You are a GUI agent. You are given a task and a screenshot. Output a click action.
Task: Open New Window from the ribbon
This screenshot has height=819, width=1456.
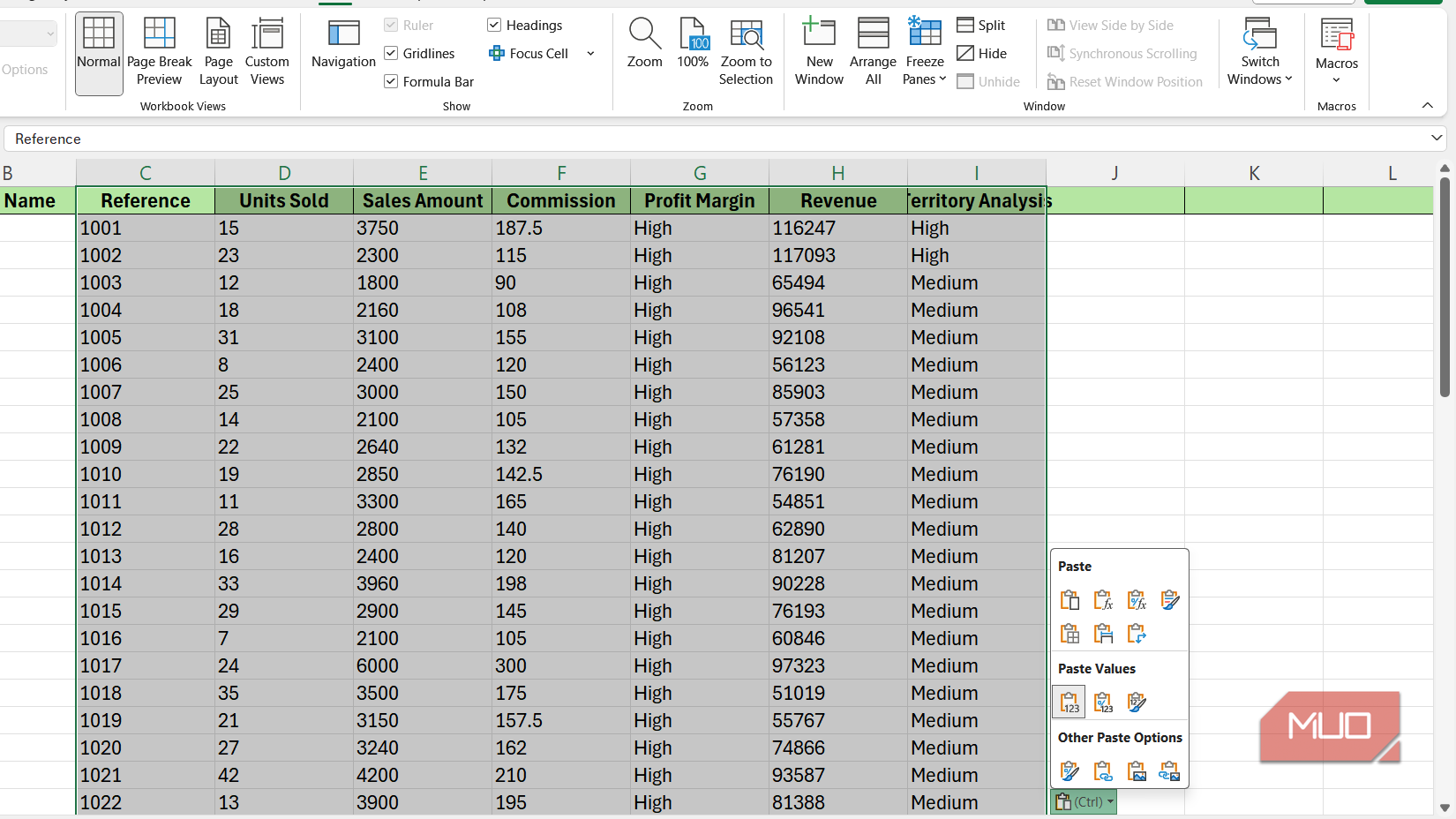[819, 53]
